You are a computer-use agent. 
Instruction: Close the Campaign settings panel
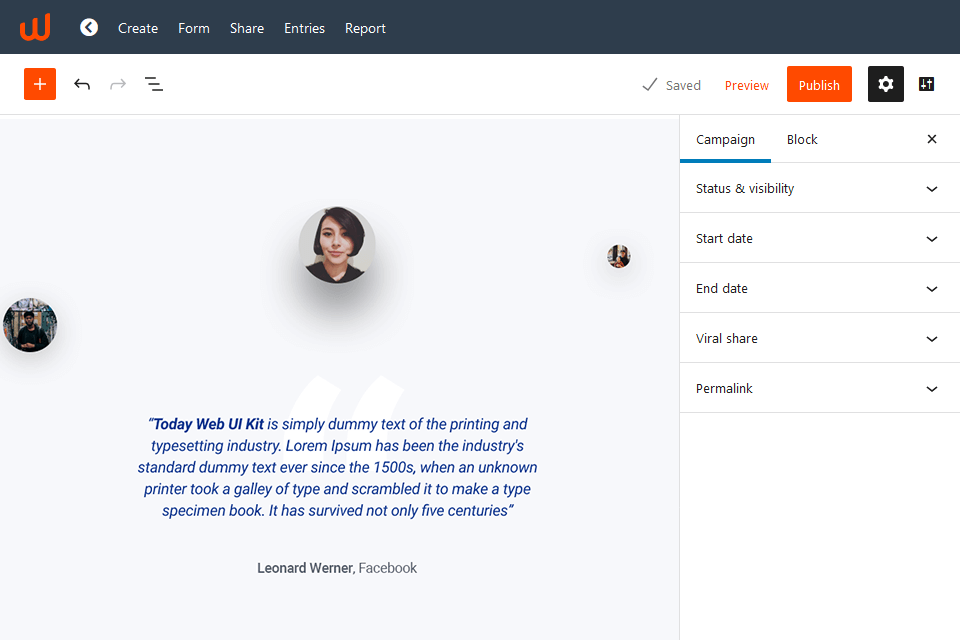(x=931, y=139)
